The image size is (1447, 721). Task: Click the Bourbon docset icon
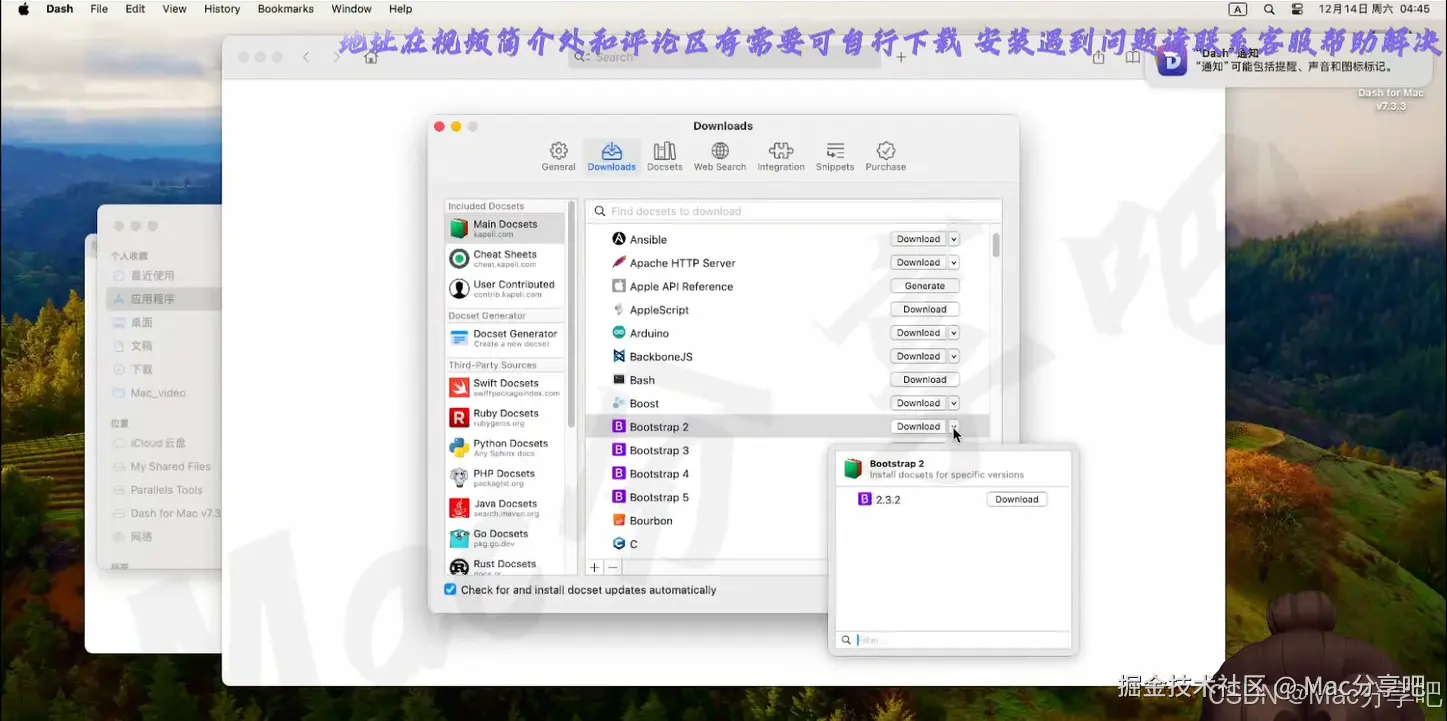[619, 520]
